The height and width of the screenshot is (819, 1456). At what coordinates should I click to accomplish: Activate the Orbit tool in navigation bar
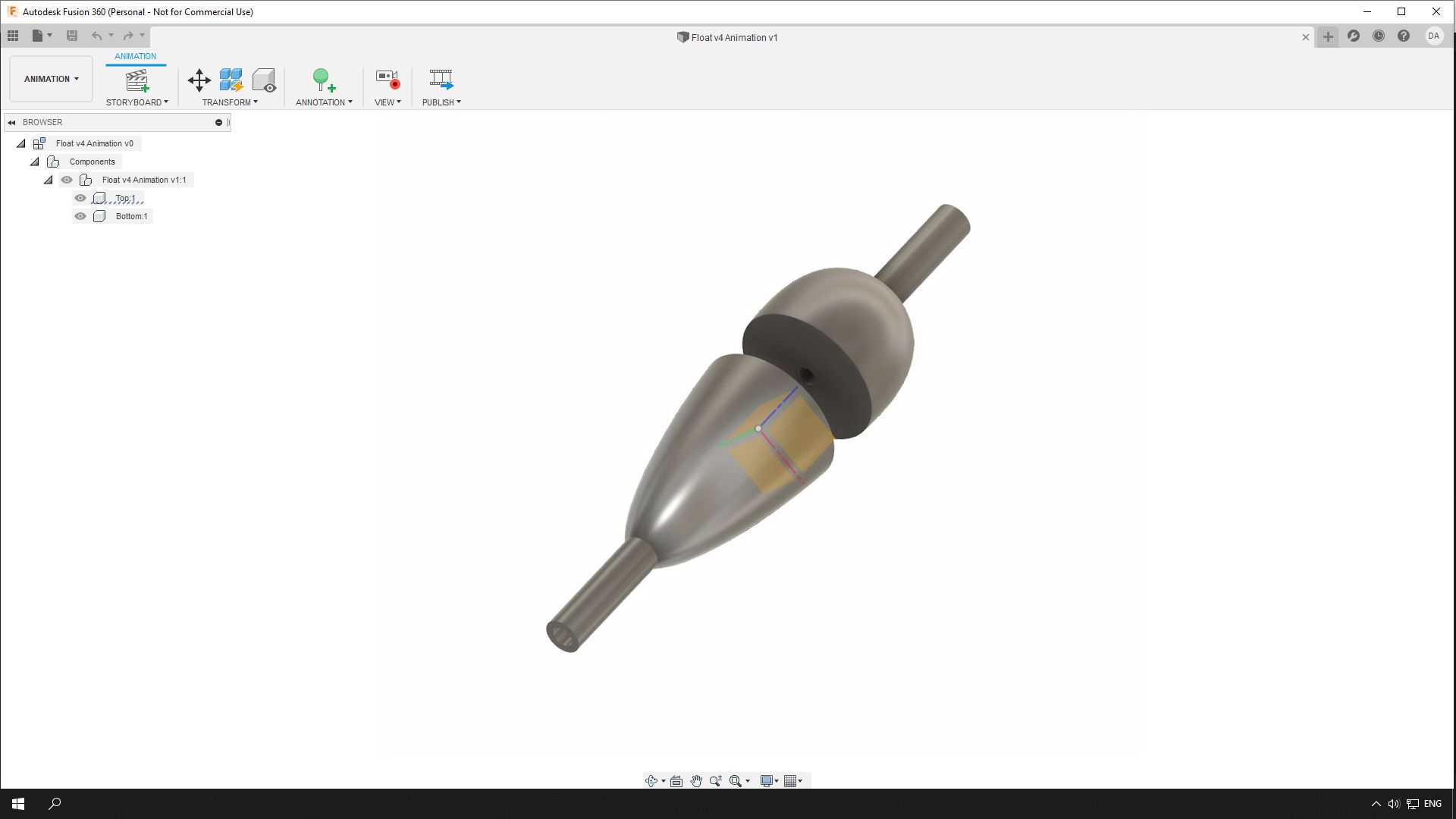click(x=651, y=780)
